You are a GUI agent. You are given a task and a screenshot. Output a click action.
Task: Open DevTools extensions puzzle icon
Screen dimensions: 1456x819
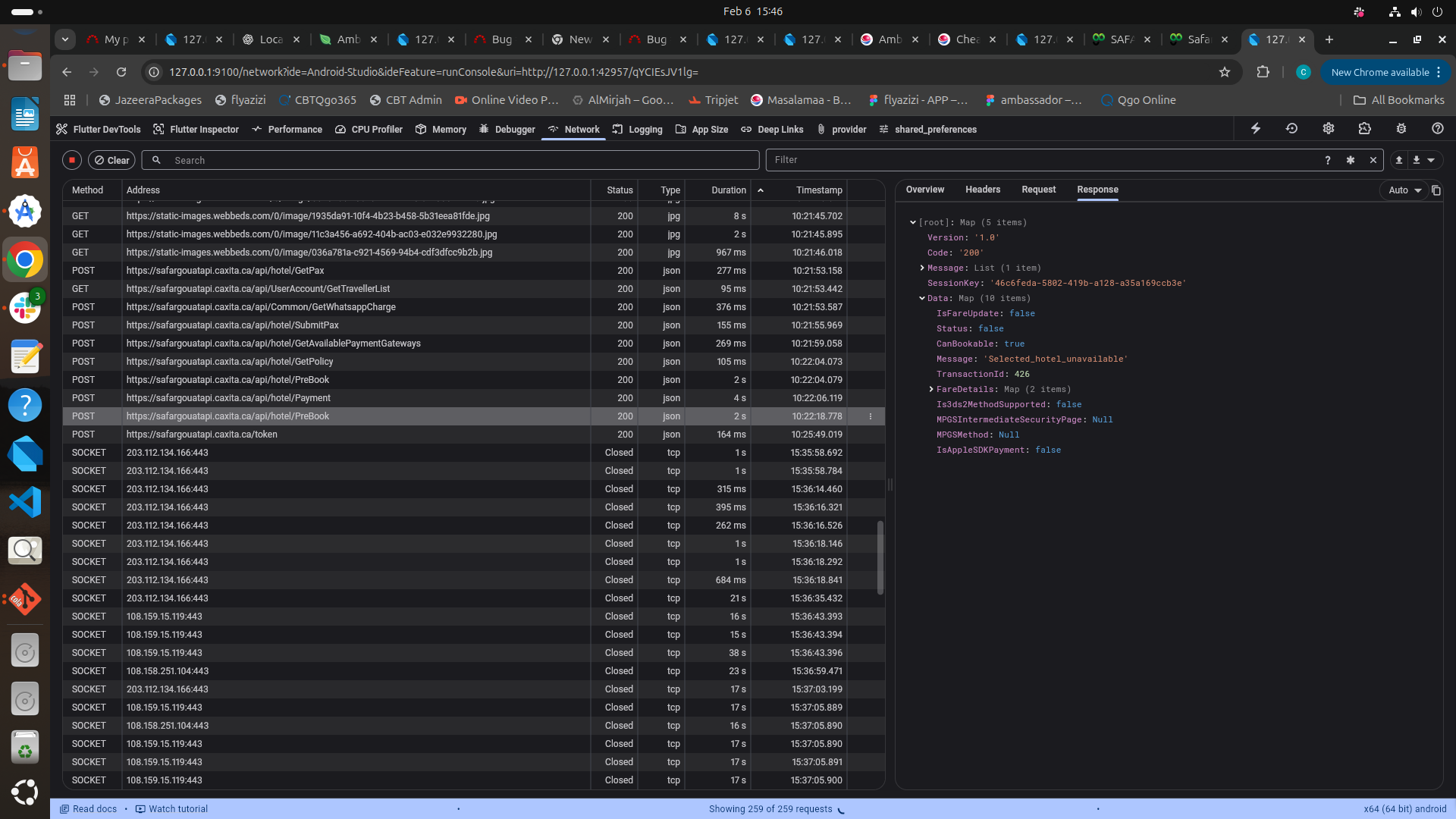pos(1364,129)
